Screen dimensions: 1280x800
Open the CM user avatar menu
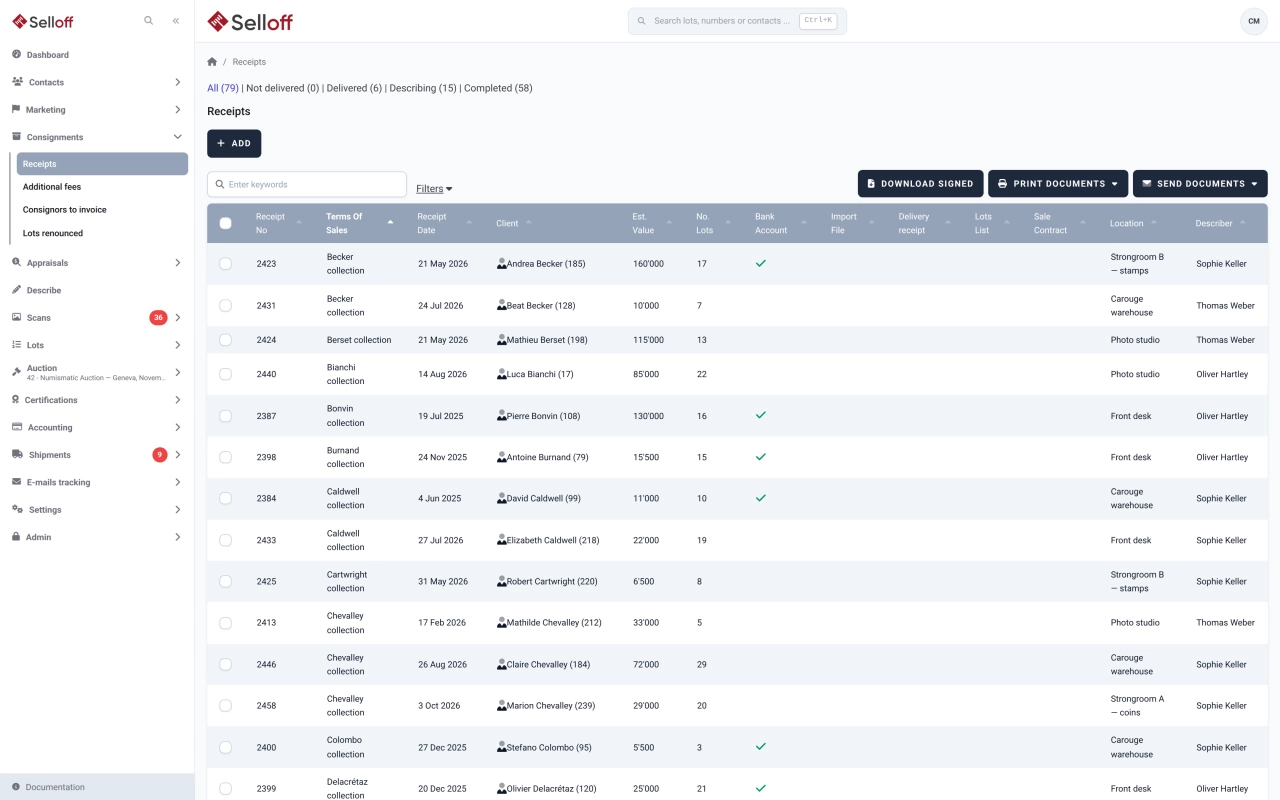click(1254, 21)
